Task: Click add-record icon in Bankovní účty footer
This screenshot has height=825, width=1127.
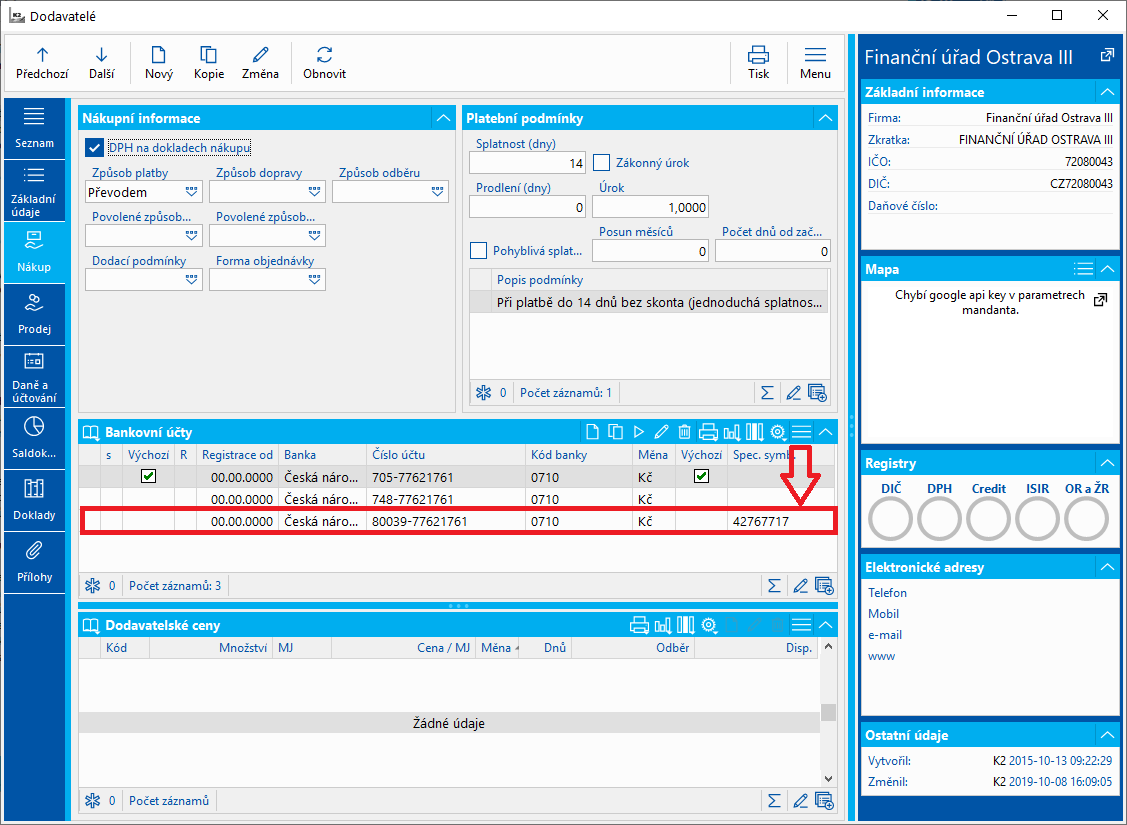Action: pyautogui.click(x=824, y=586)
